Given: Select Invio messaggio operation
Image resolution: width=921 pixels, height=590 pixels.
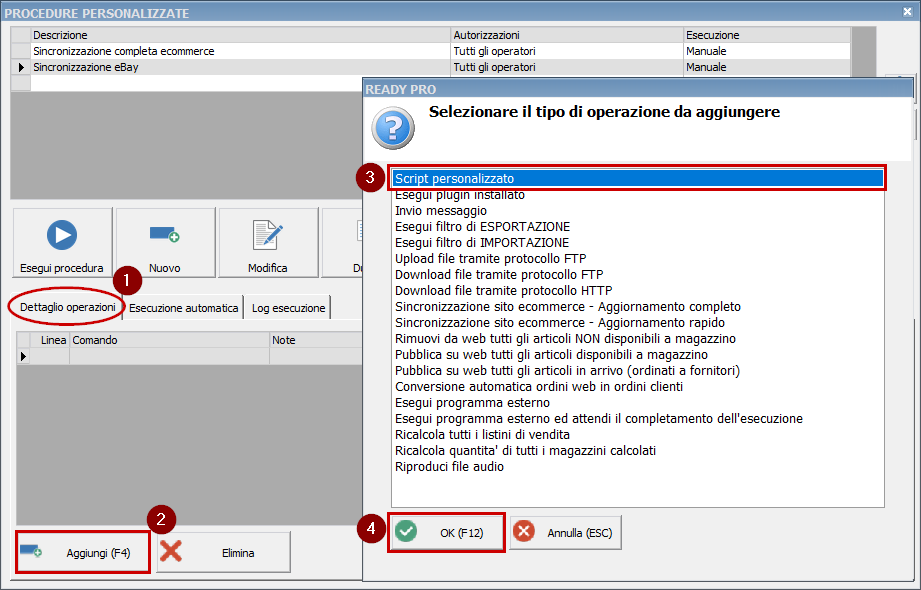Looking at the screenshot, I should tap(441, 211).
